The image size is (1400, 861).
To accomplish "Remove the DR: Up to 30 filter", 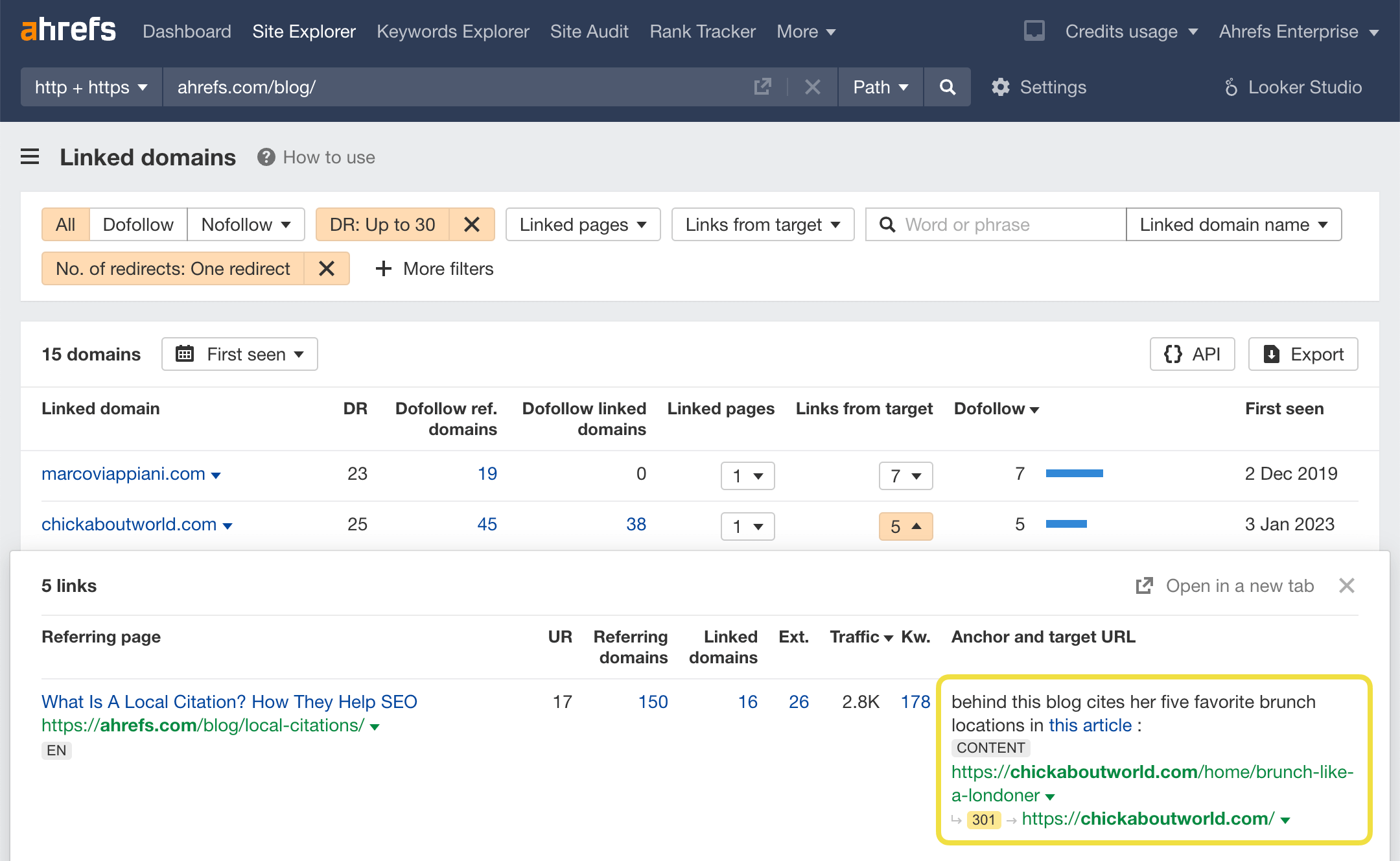I will pos(472,224).
